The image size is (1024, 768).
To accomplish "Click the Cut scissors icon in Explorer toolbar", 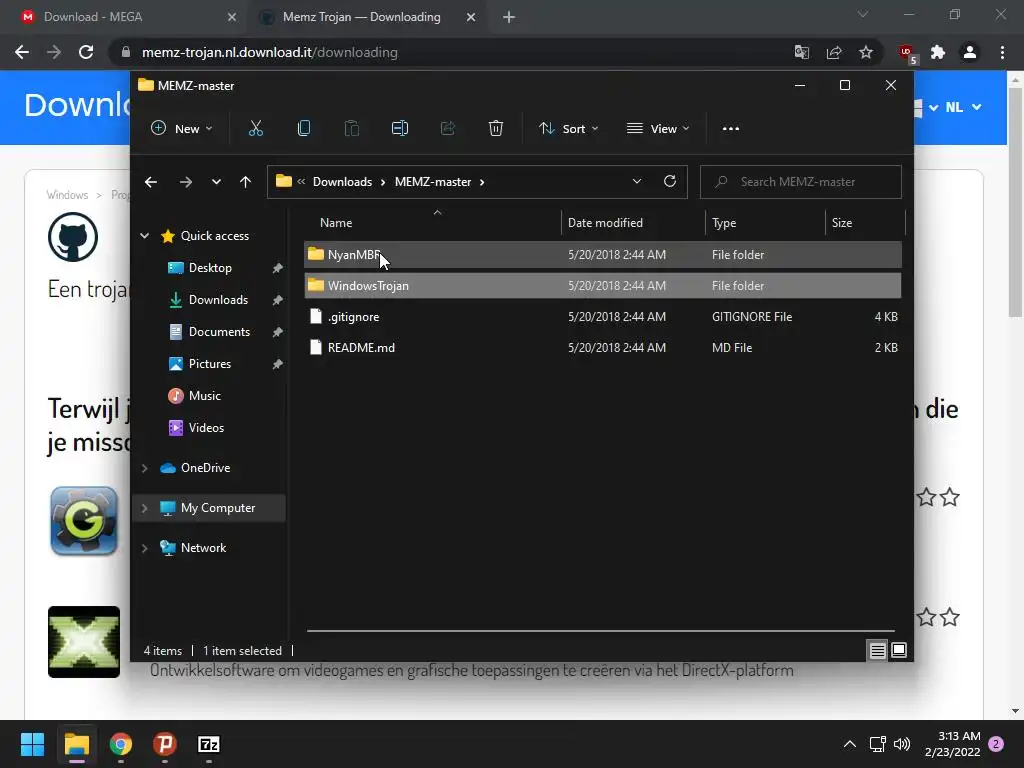I will tap(255, 129).
